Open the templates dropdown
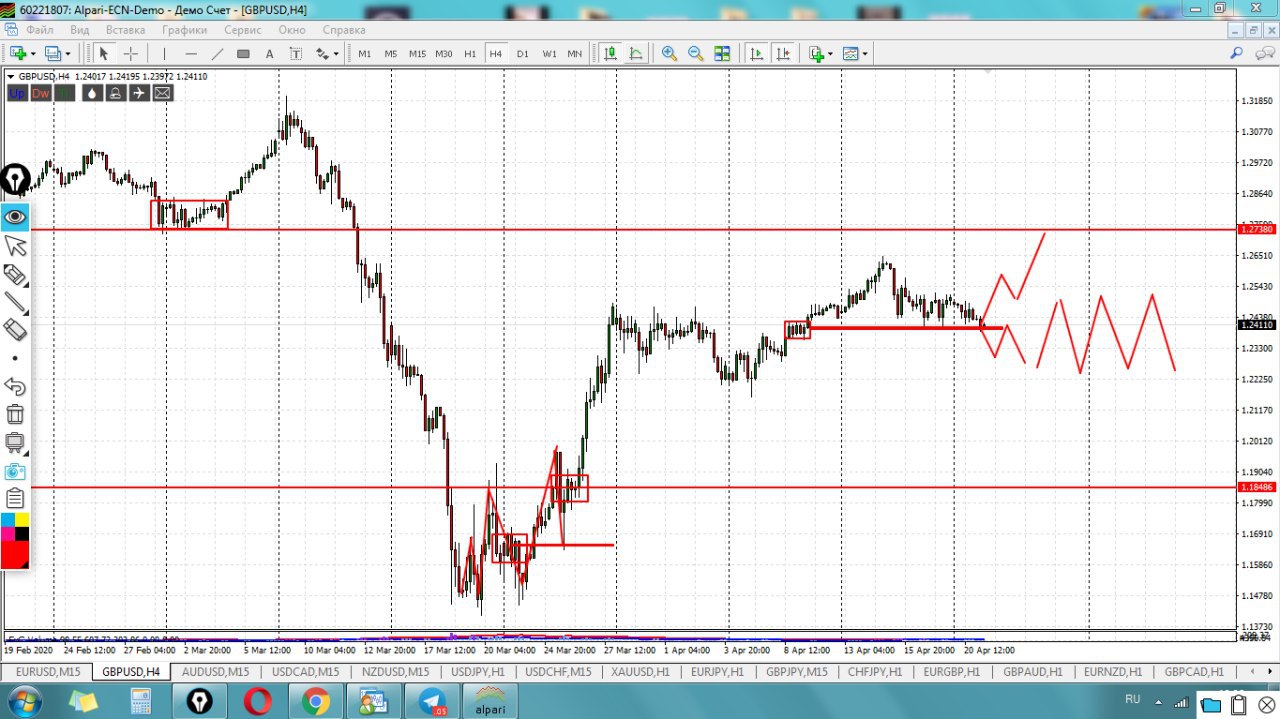Viewport: 1280px width, 719px height. [855, 54]
